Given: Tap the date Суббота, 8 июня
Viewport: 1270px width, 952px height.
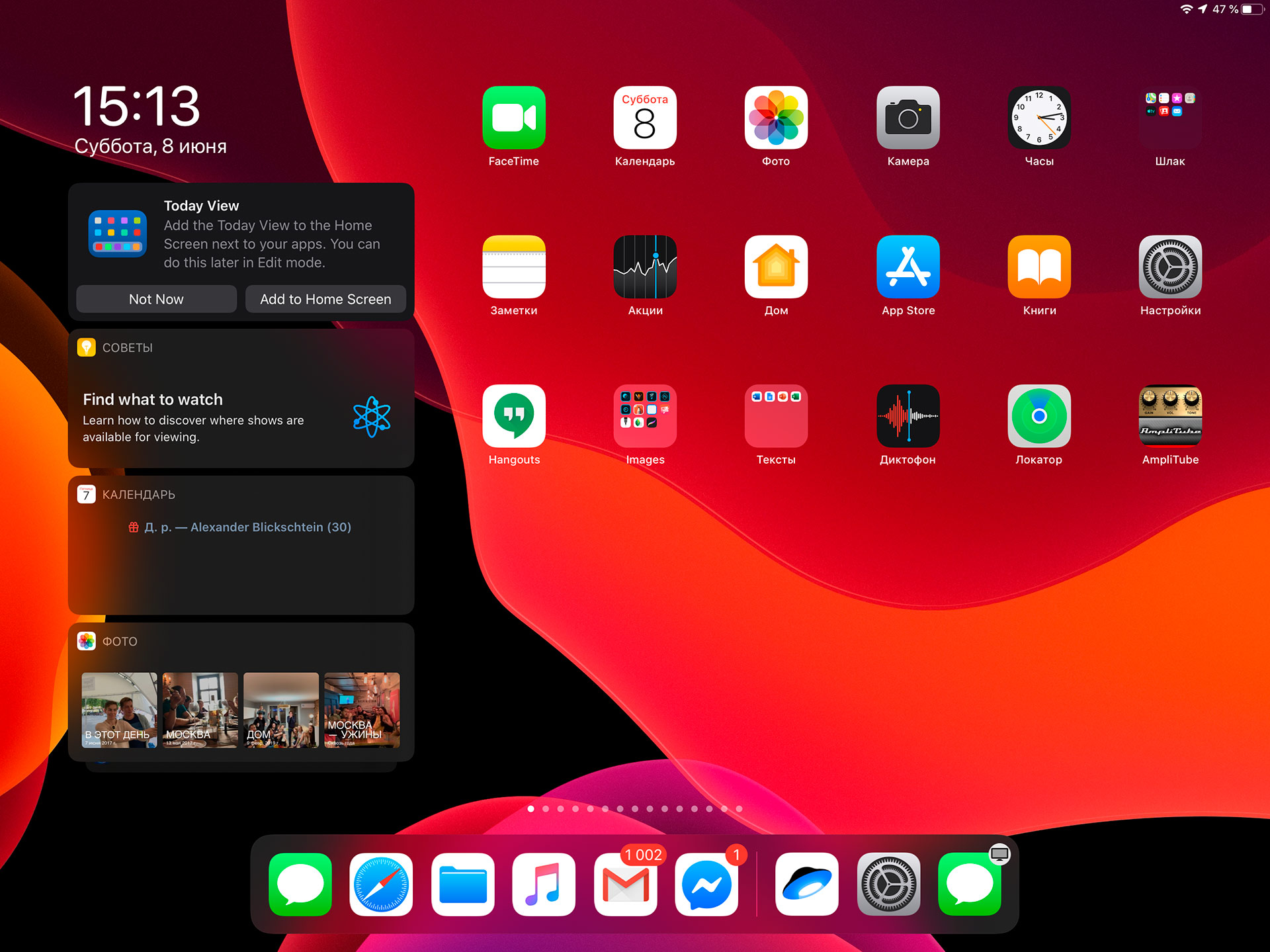Looking at the screenshot, I should pos(151,146).
